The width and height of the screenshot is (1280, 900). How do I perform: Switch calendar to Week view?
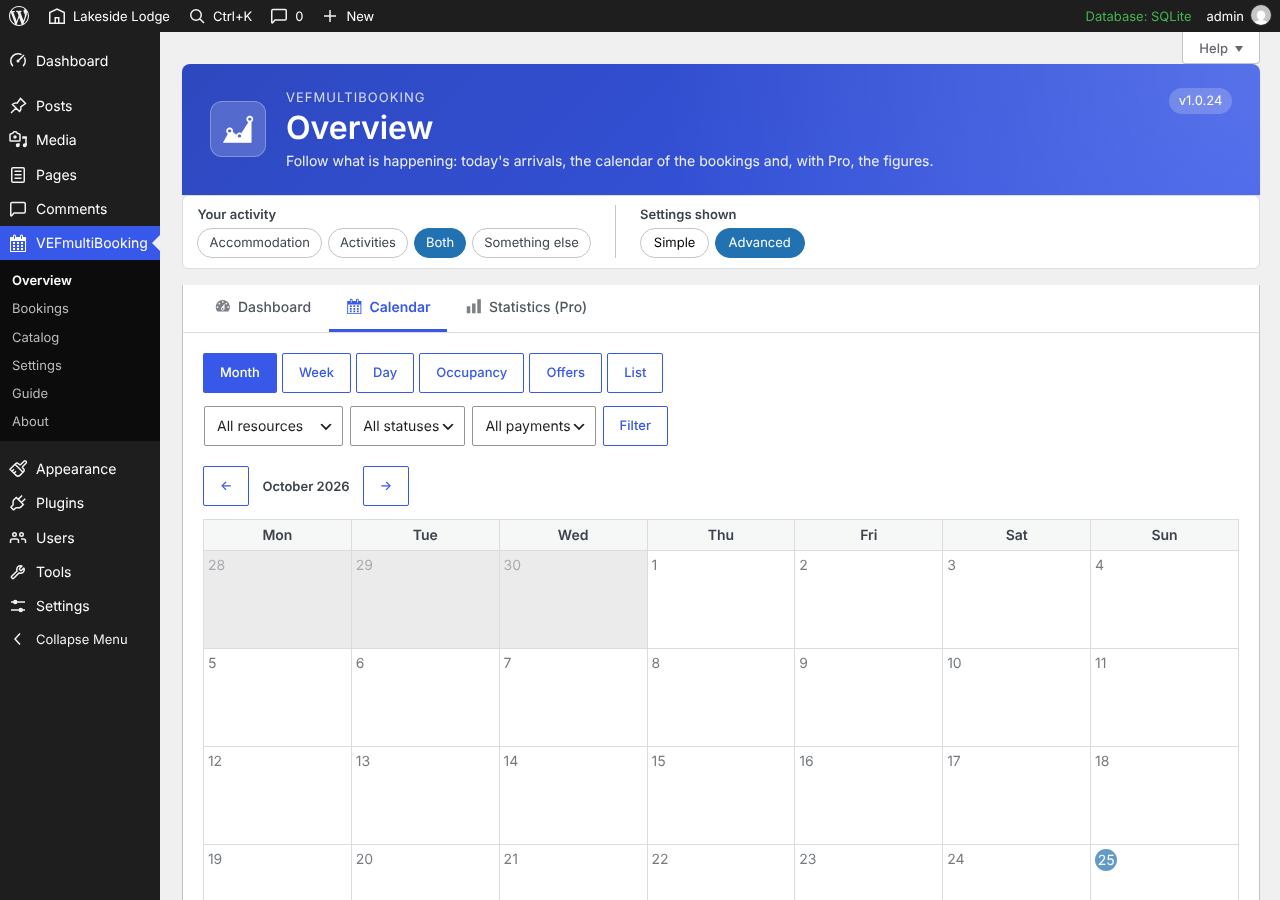[x=316, y=373]
